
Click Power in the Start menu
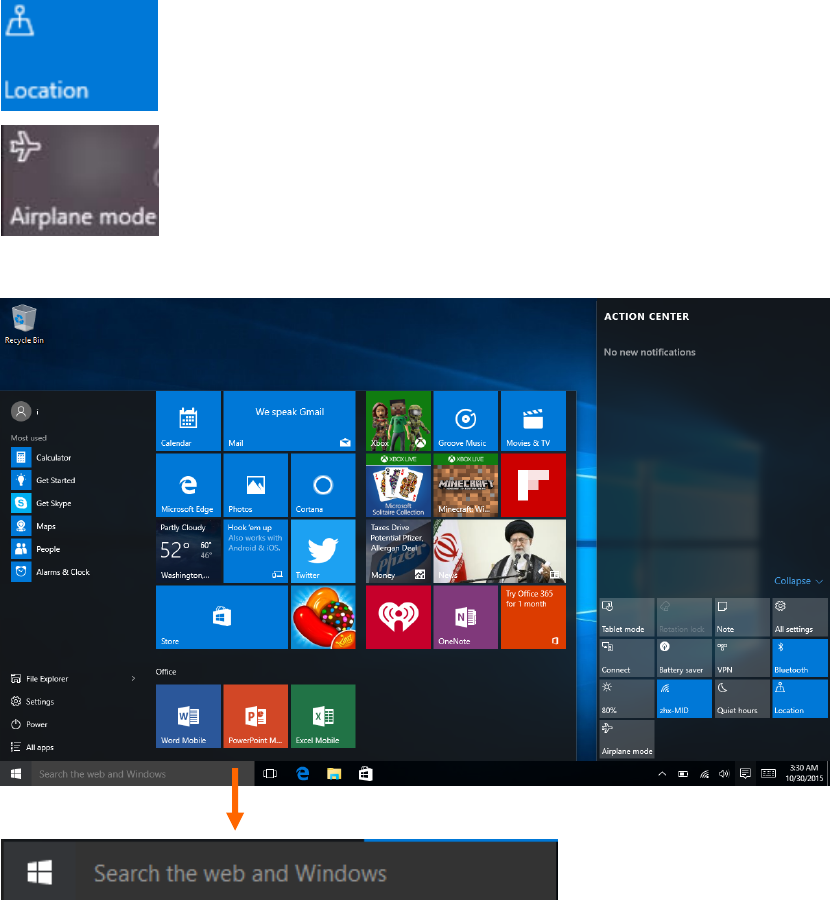pyautogui.click(x=29, y=724)
